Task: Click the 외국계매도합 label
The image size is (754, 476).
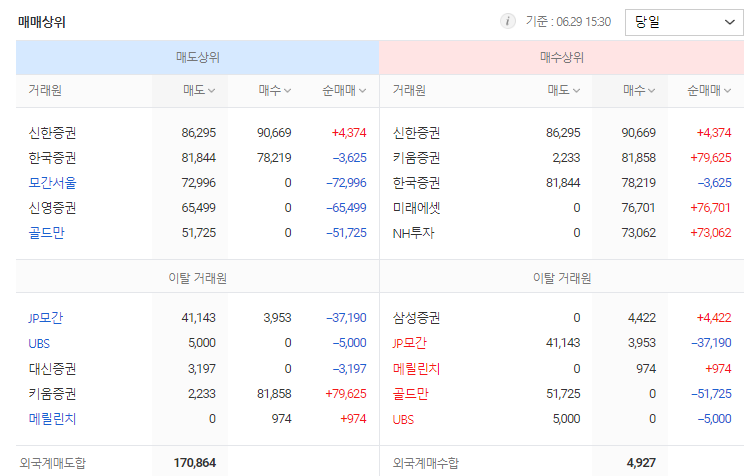Action: 52,463
